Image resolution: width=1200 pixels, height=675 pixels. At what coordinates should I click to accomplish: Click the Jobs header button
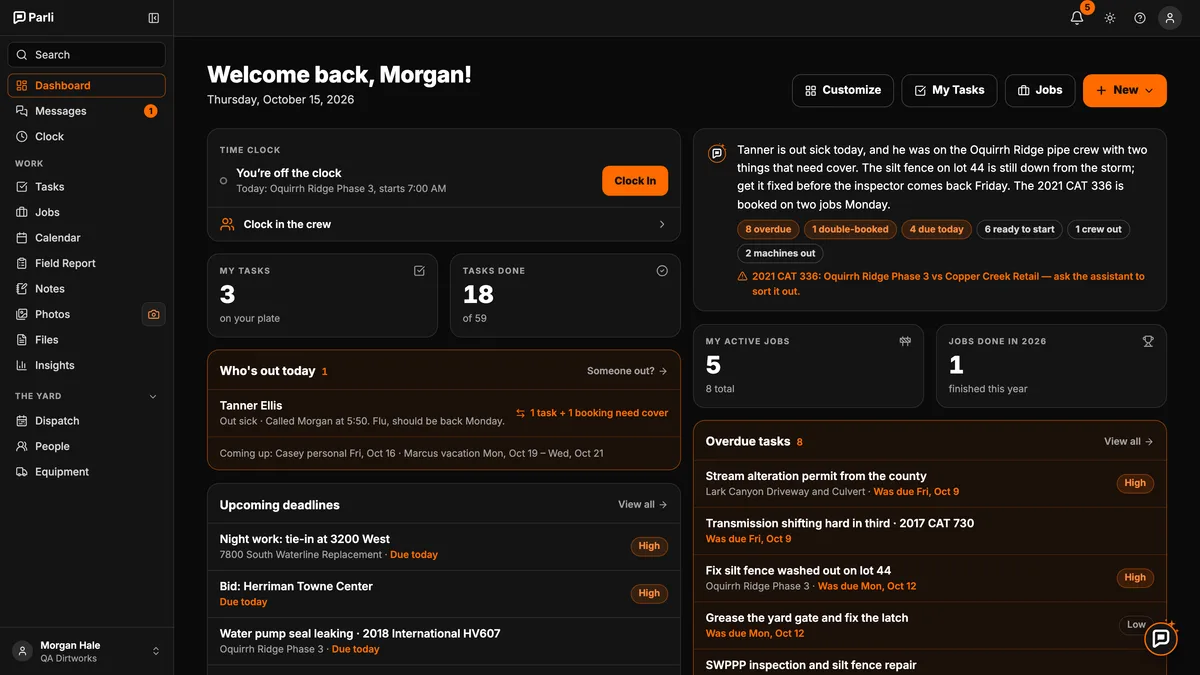click(1040, 90)
